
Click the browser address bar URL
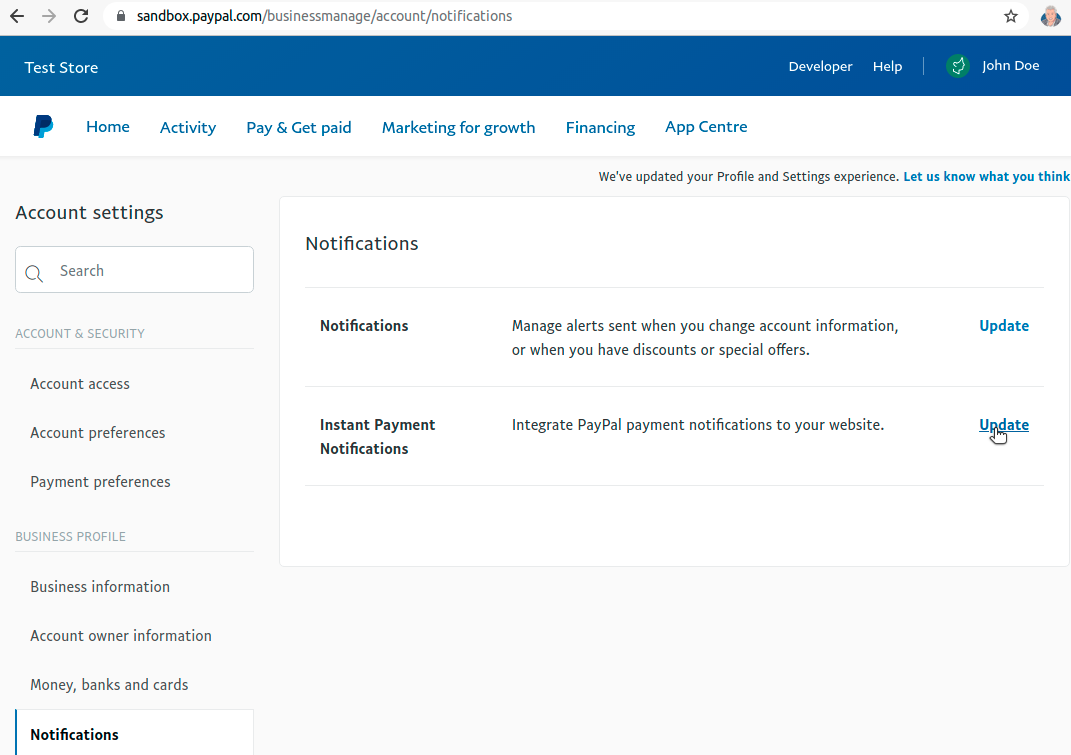(324, 16)
